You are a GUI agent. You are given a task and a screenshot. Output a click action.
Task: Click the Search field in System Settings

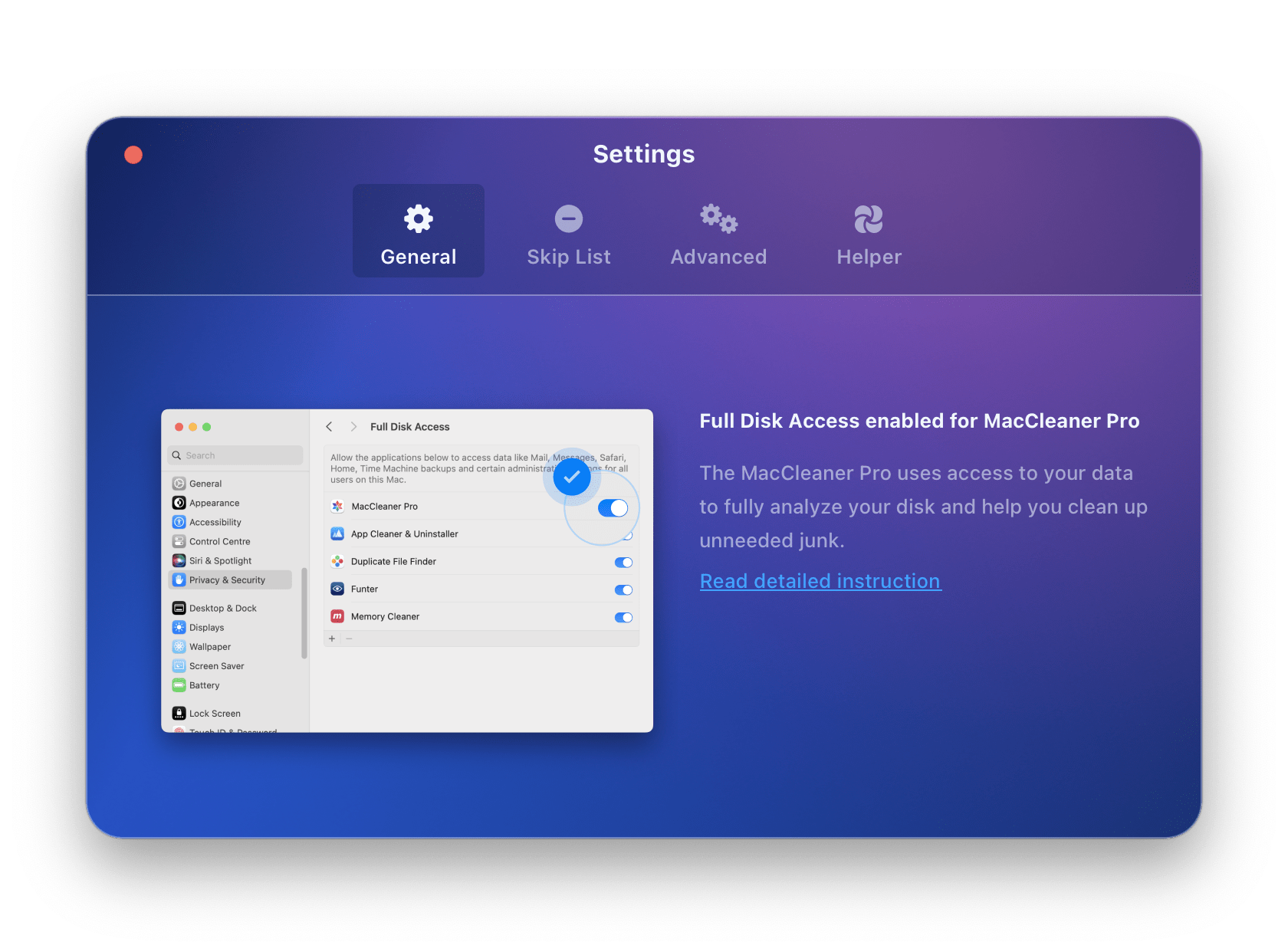coord(235,455)
